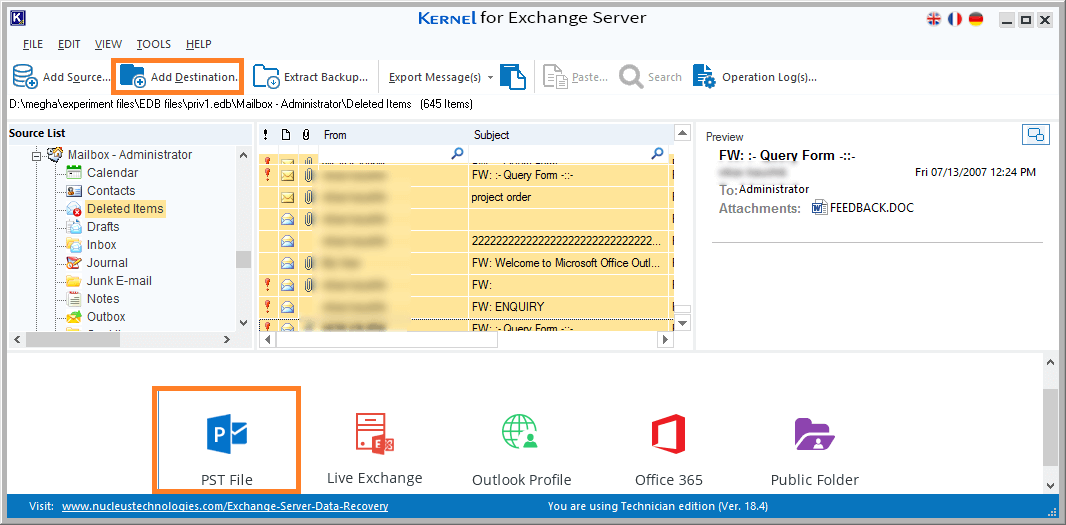Select the Deleted Items folder
This screenshot has width=1066, height=525.
pyautogui.click(x=125, y=209)
